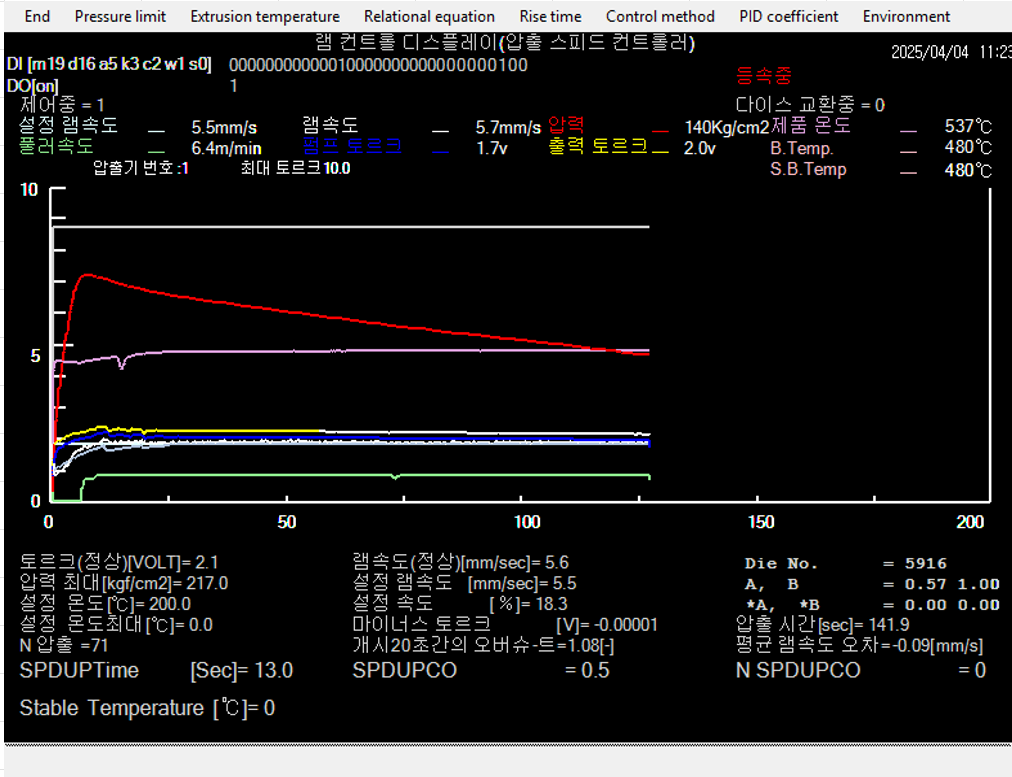1012x777 pixels.
Task: Open the Pressure limit menu
Action: pyautogui.click(x=120, y=16)
